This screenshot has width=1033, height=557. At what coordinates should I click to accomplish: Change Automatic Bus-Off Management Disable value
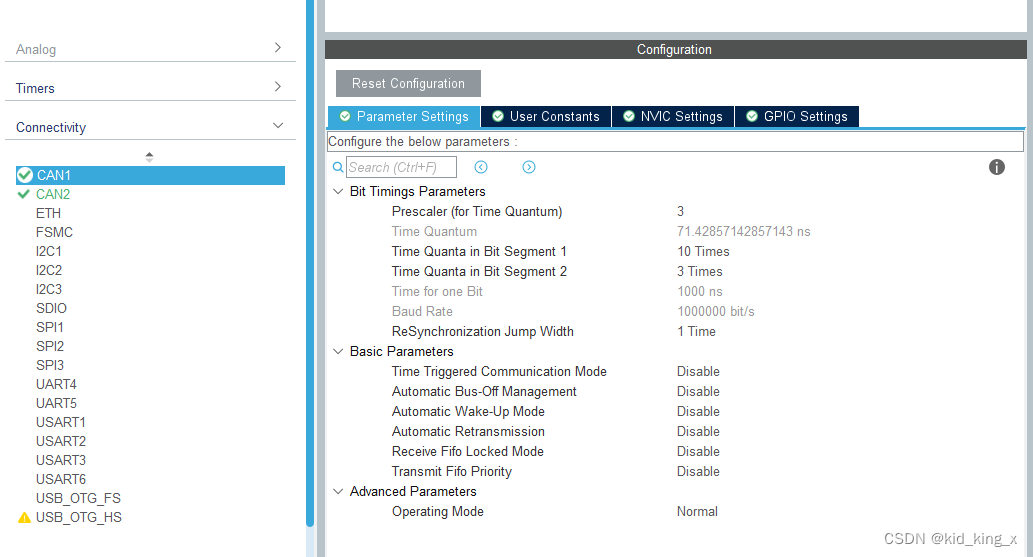pyautogui.click(x=698, y=392)
